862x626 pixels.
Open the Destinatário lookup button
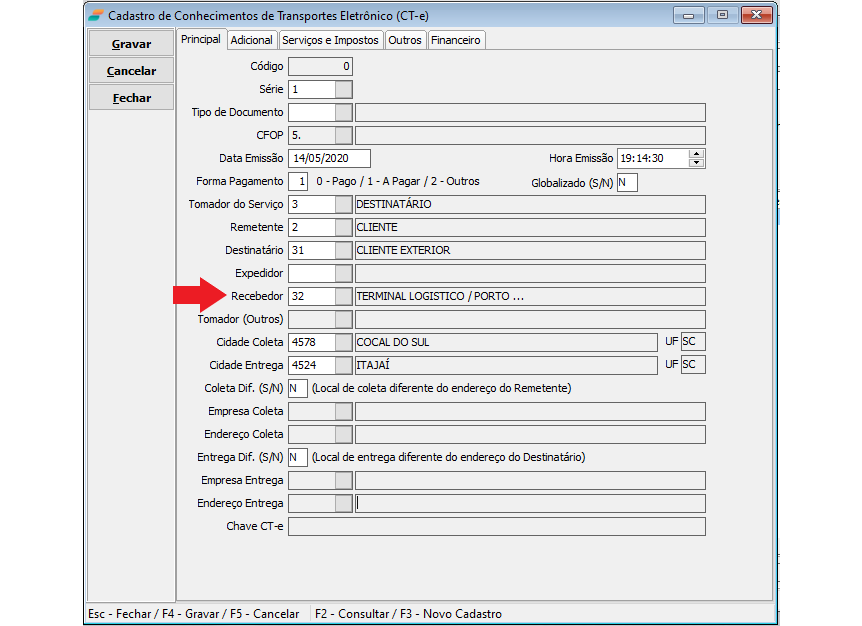343,250
